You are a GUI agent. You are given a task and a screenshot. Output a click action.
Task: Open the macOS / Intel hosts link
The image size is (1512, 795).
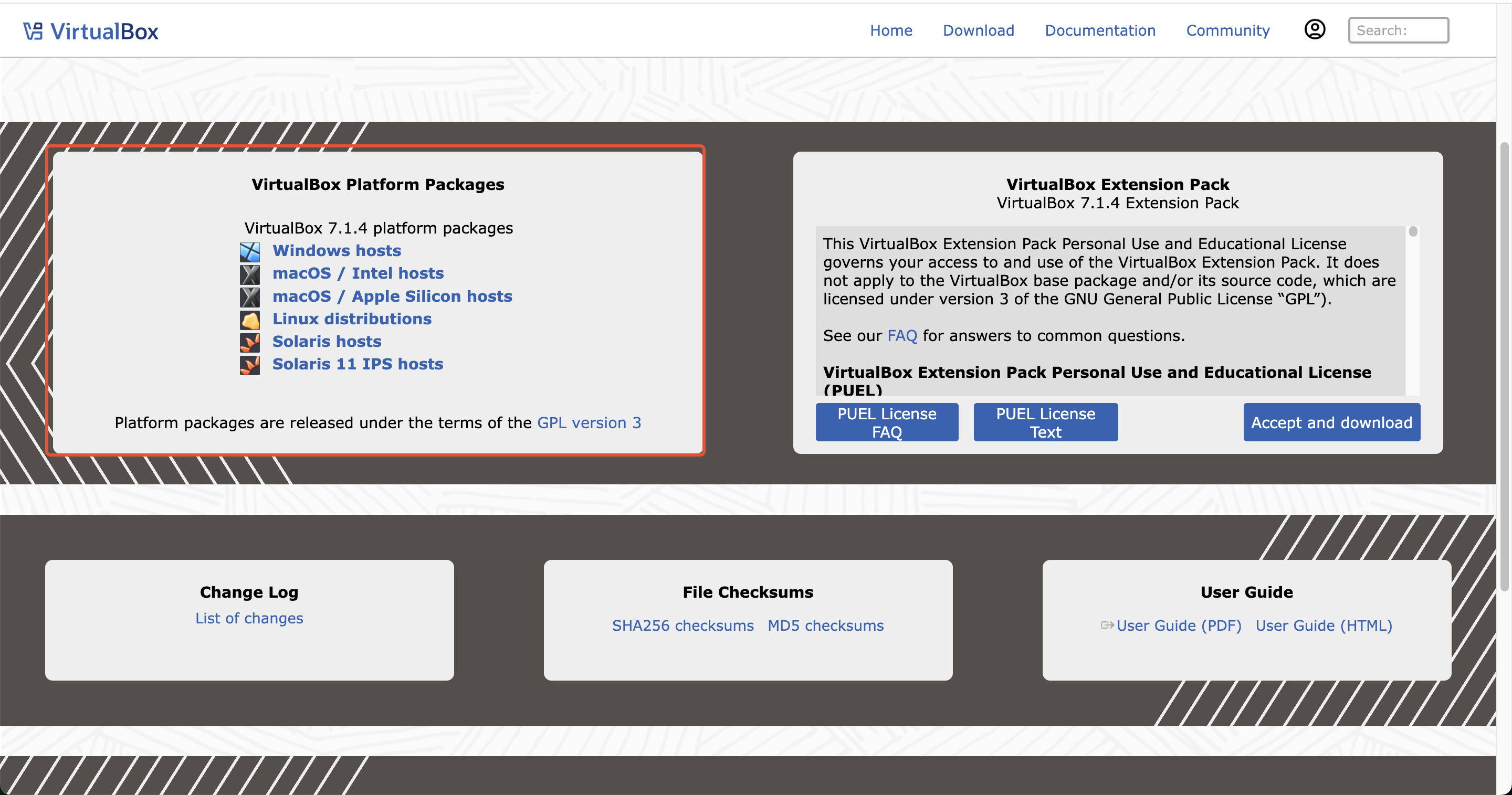[x=358, y=273]
